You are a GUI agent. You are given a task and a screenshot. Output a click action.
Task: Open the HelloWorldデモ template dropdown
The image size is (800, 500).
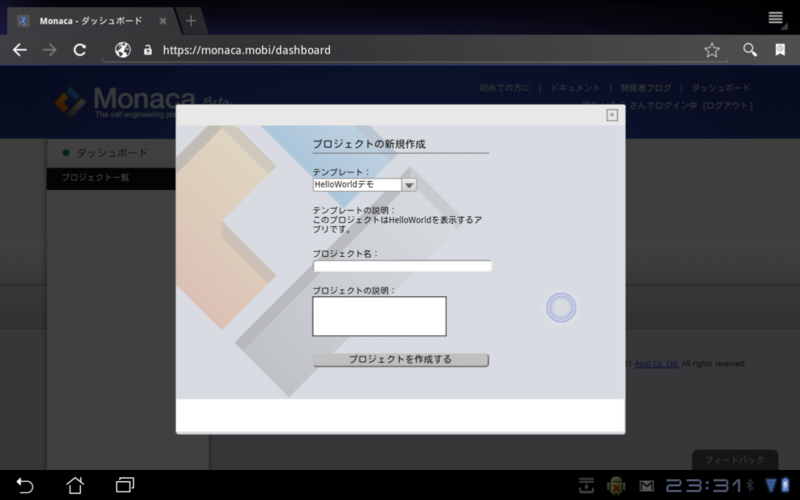364,185
